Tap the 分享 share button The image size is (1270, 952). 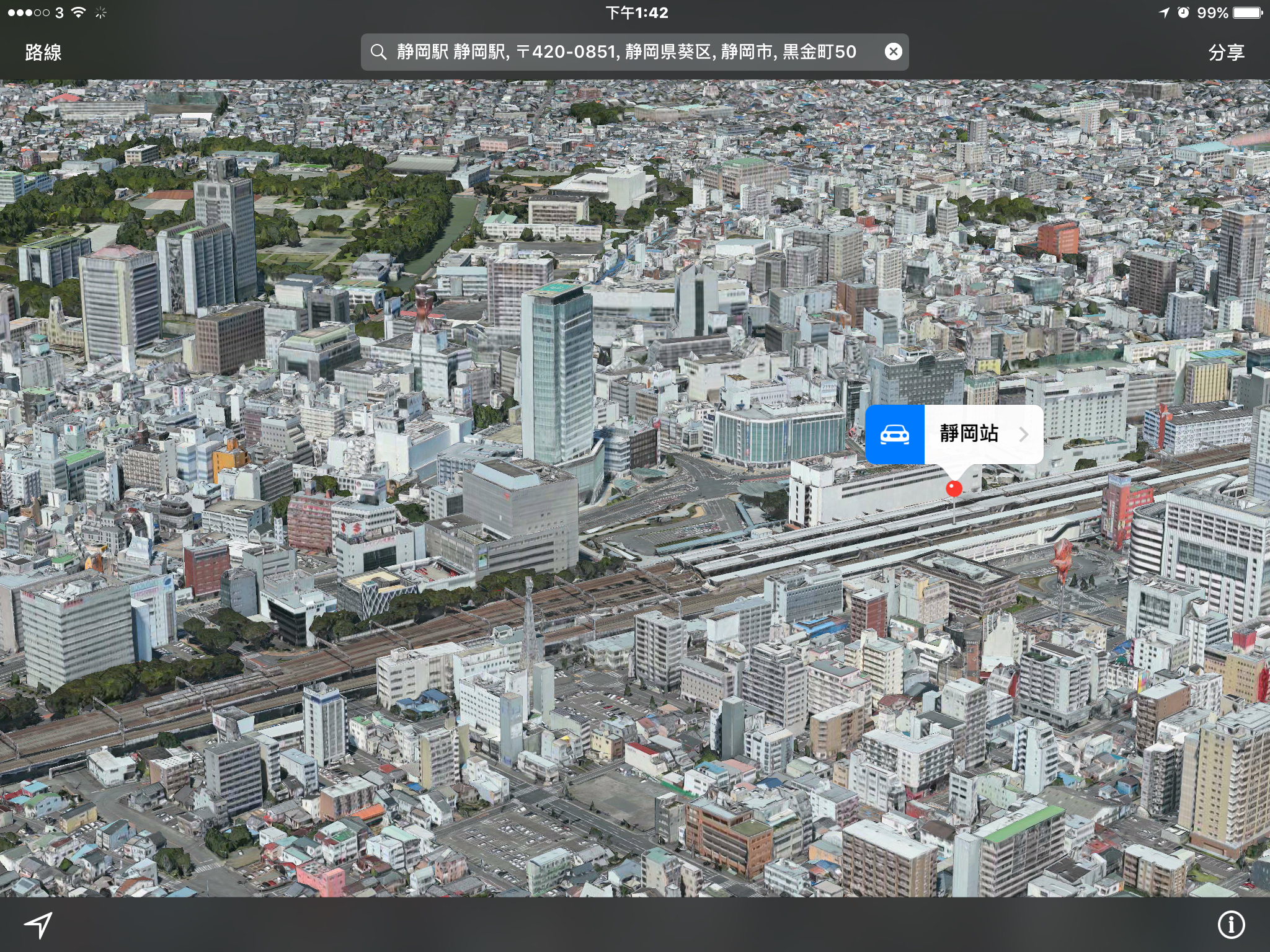pos(1226,52)
